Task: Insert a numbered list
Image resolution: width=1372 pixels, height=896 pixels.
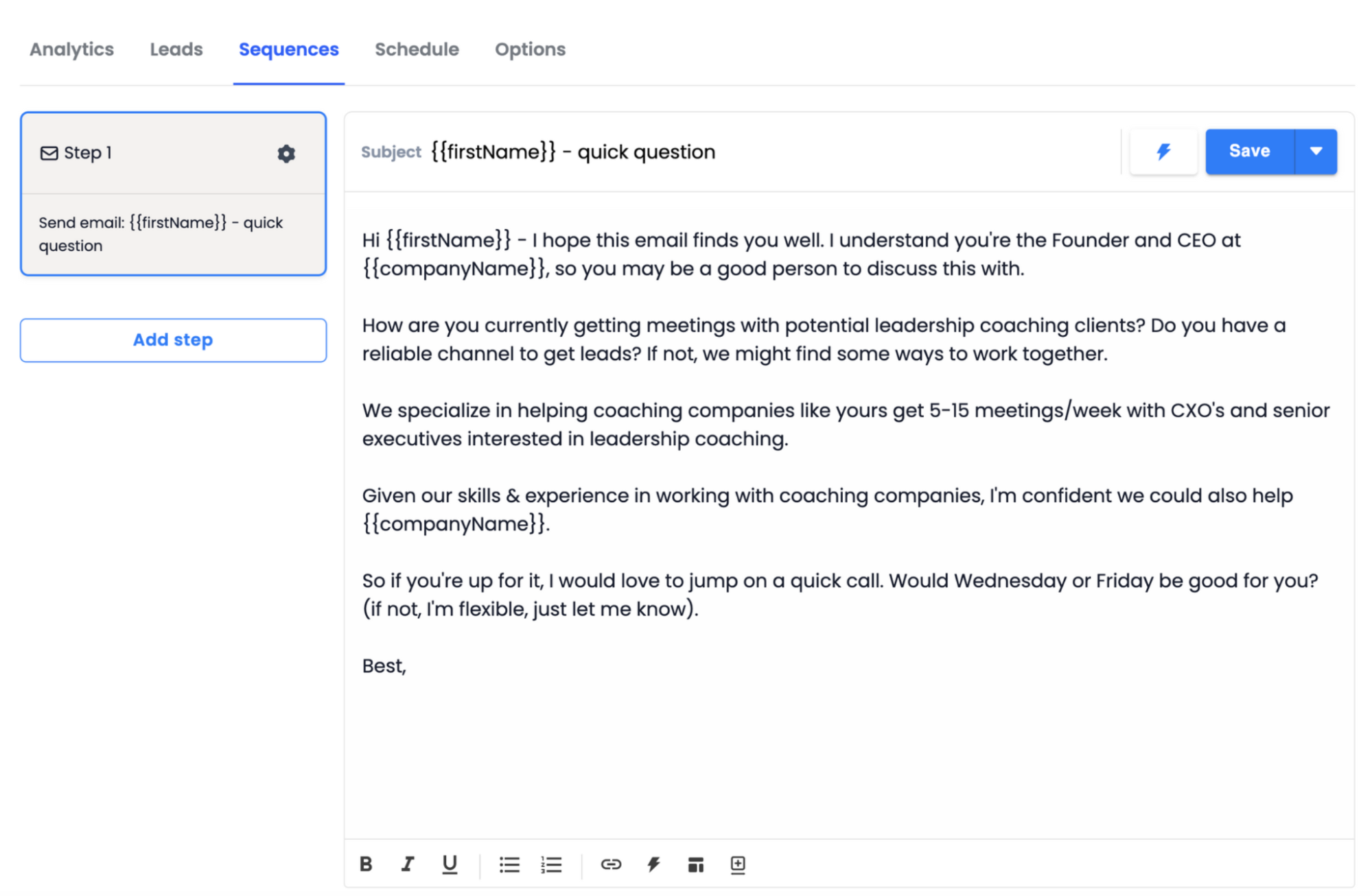Action: pos(551,864)
